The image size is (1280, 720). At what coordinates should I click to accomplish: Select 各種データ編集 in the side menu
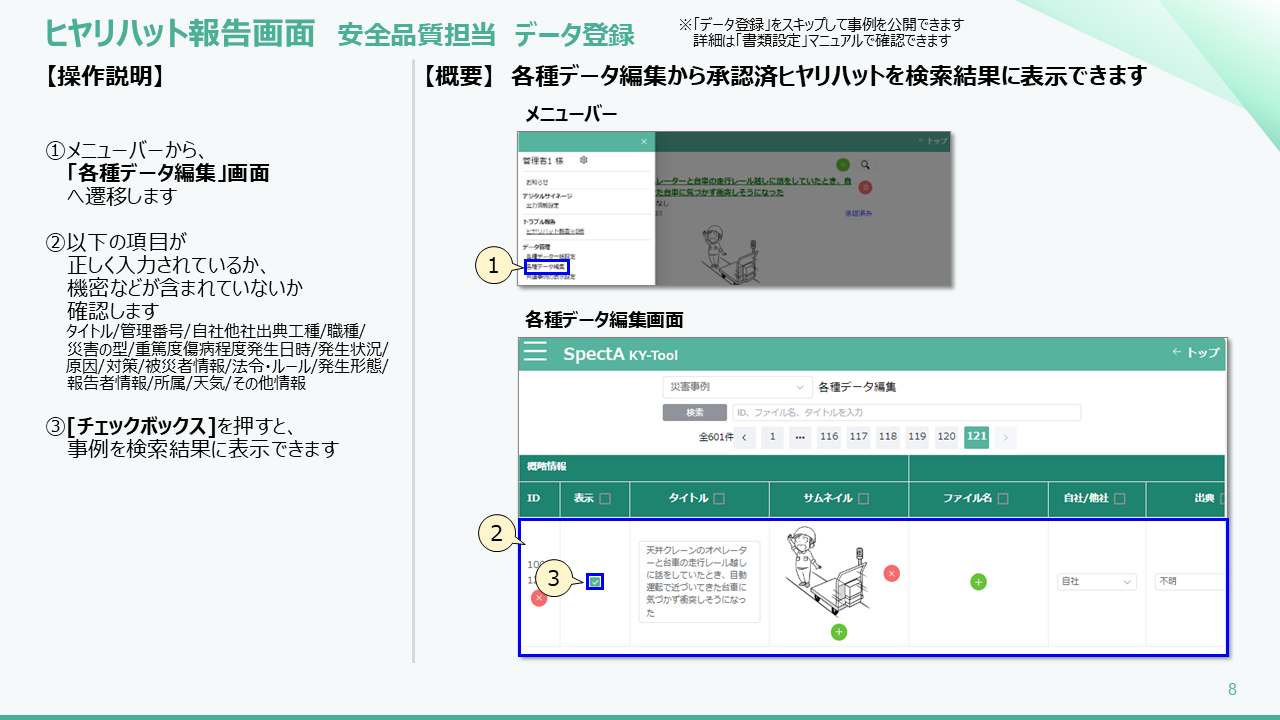[546, 267]
